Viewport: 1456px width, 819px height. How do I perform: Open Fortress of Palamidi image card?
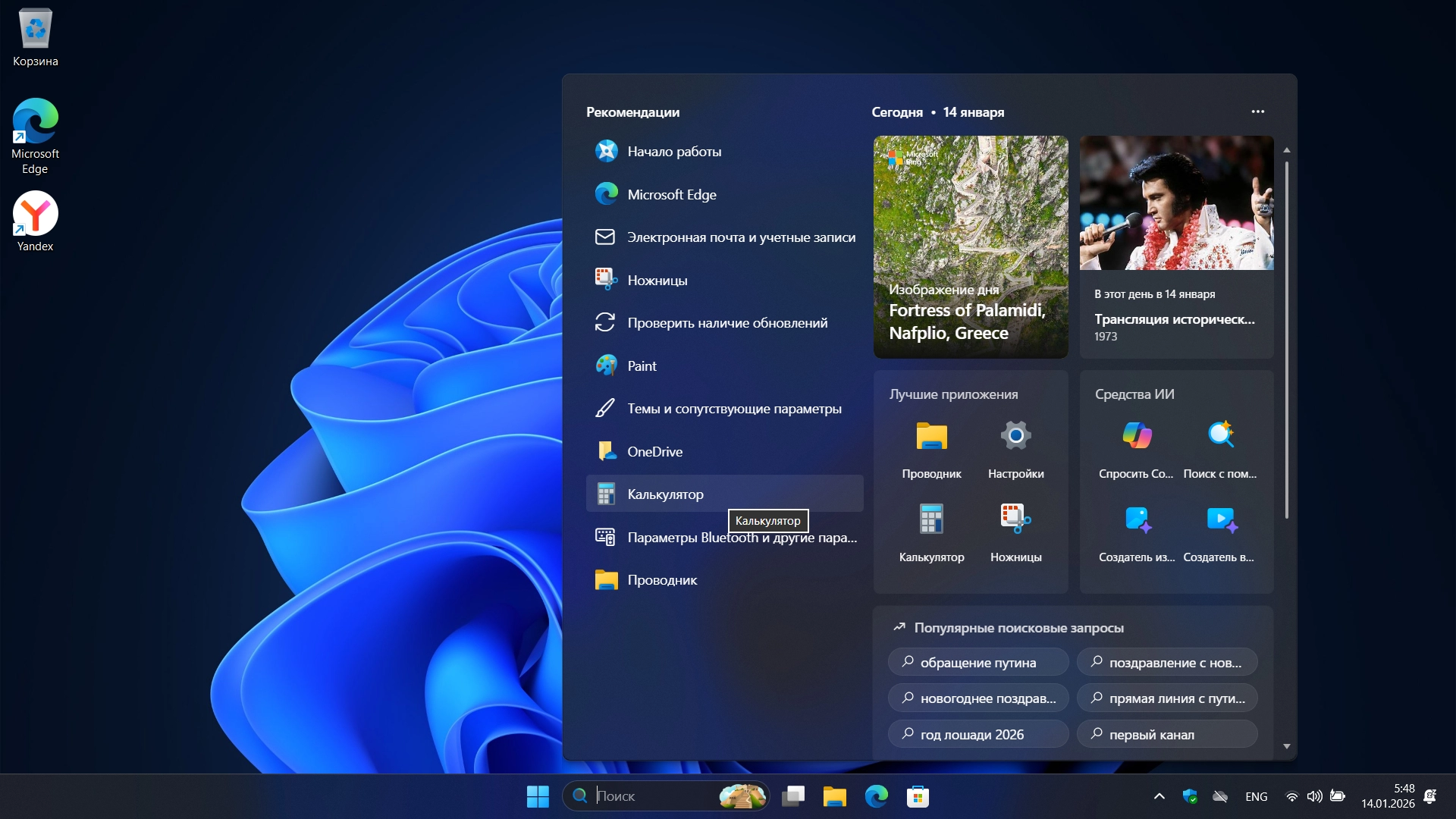pyautogui.click(x=970, y=246)
